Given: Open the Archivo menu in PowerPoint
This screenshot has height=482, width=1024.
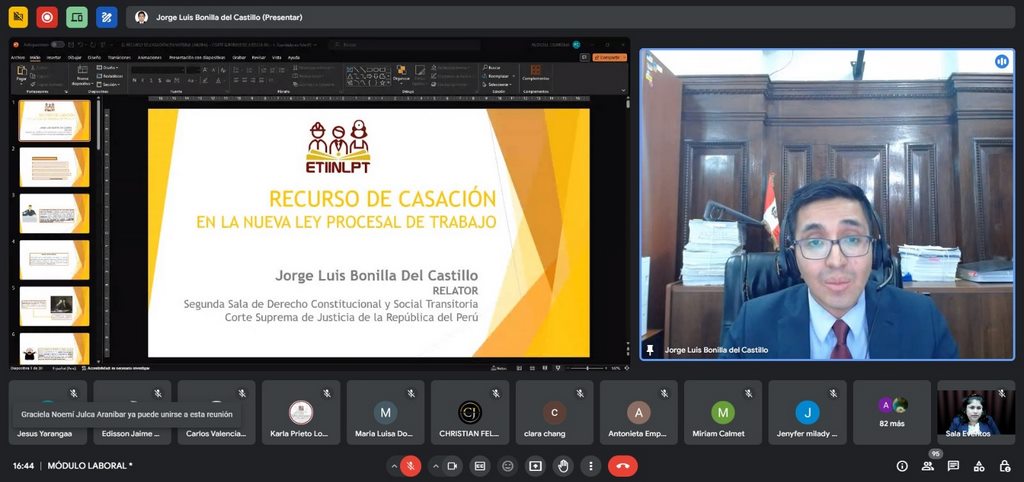Looking at the screenshot, I should [18, 57].
